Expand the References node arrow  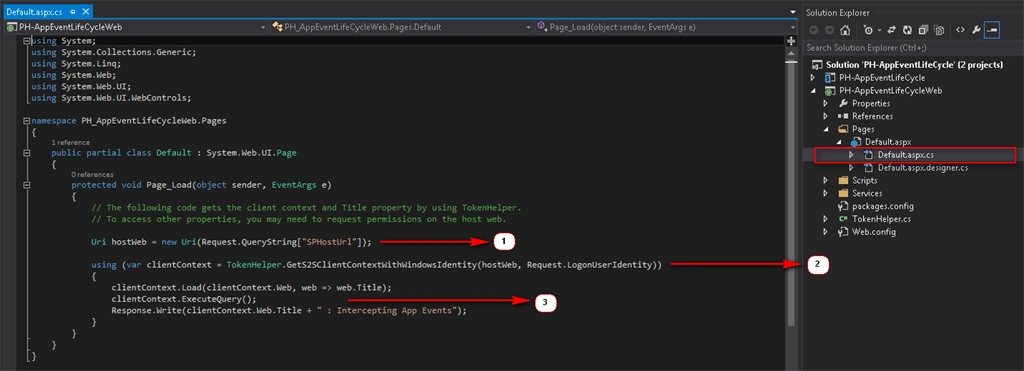tap(826, 116)
